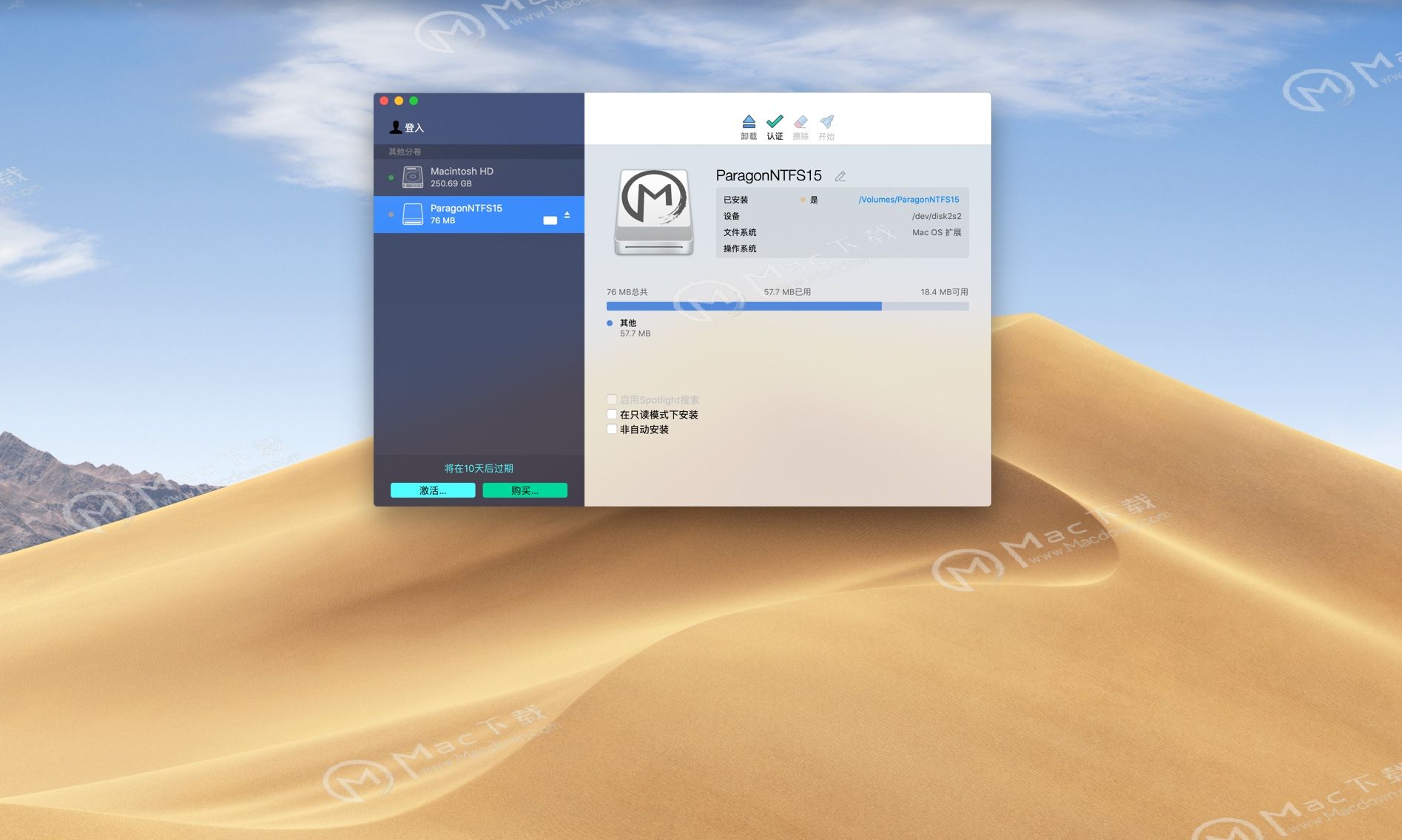Open the /Volumes/ParagonNTFS15 path link

tap(909, 200)
